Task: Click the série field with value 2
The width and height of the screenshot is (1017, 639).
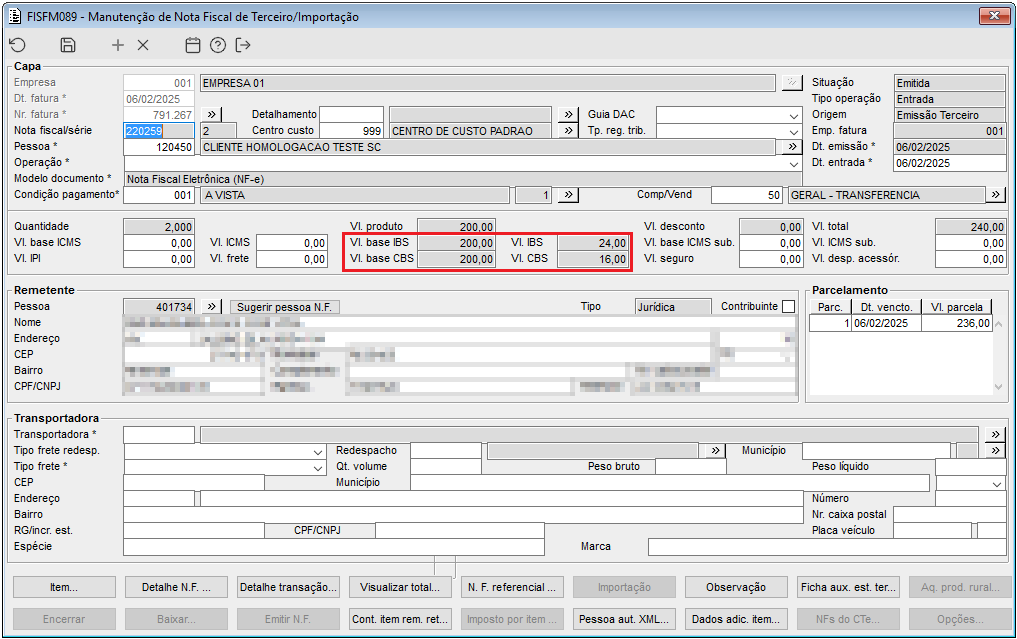Action: 218,130
